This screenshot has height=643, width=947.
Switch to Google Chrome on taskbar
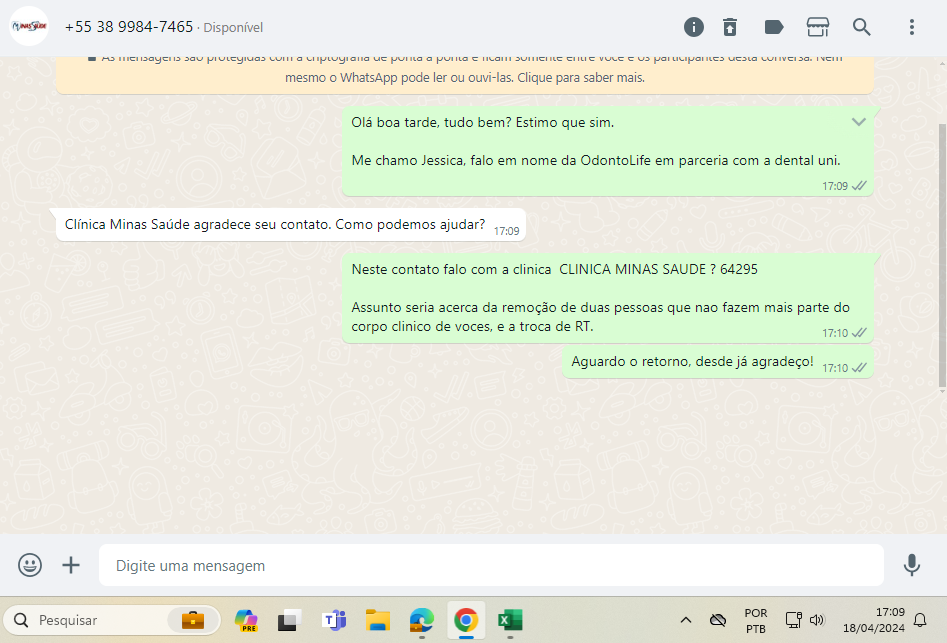(x=466, y=620)
